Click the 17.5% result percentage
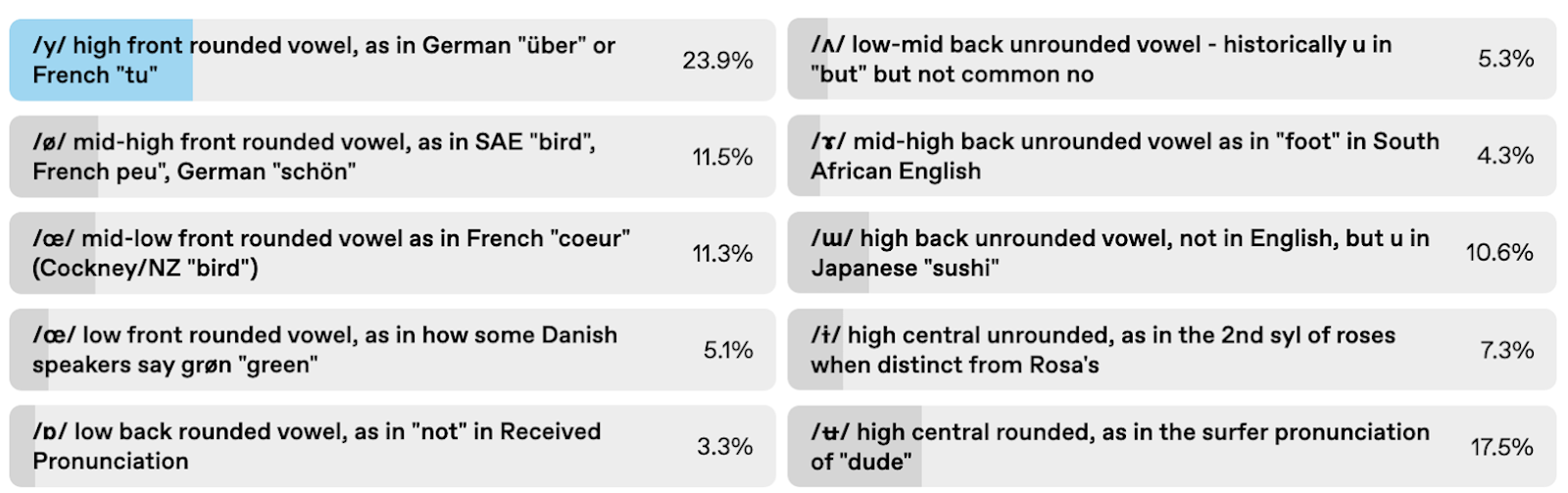Screen dimensions: 1568x493 pyautogui.click(x=1501, y=448)
